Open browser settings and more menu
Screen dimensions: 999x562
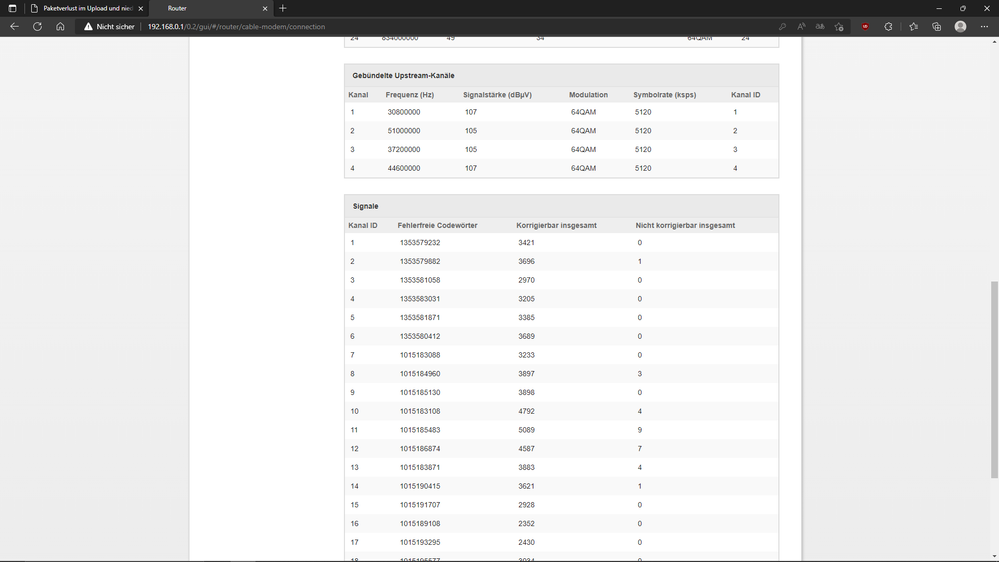tap(984, 27)
